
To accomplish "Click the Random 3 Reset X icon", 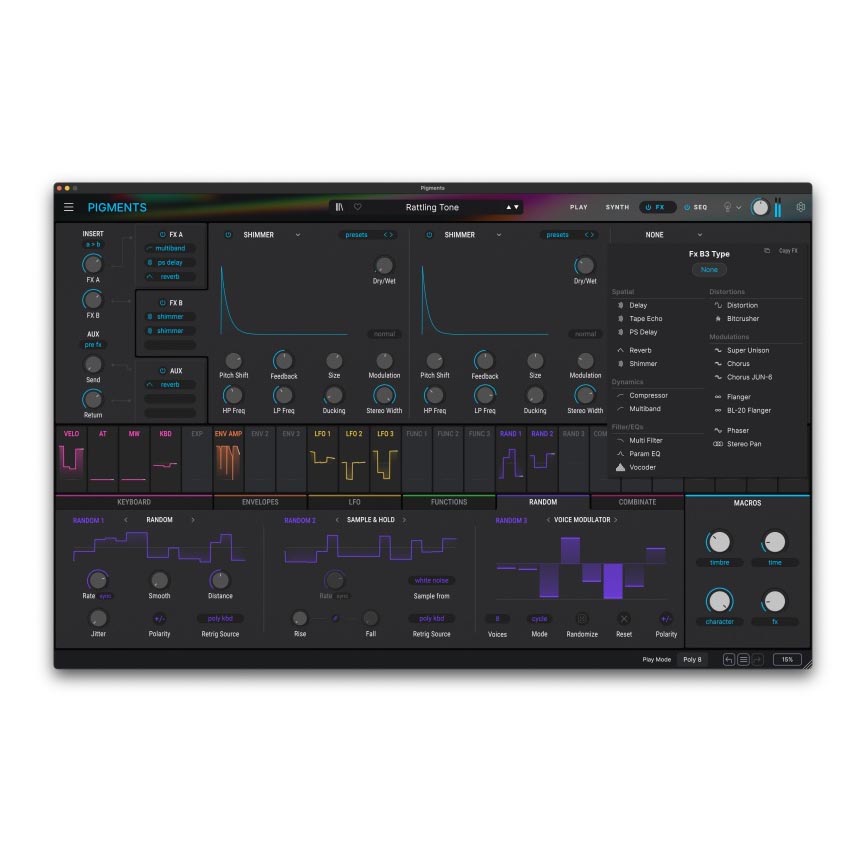I will (624, 619).
